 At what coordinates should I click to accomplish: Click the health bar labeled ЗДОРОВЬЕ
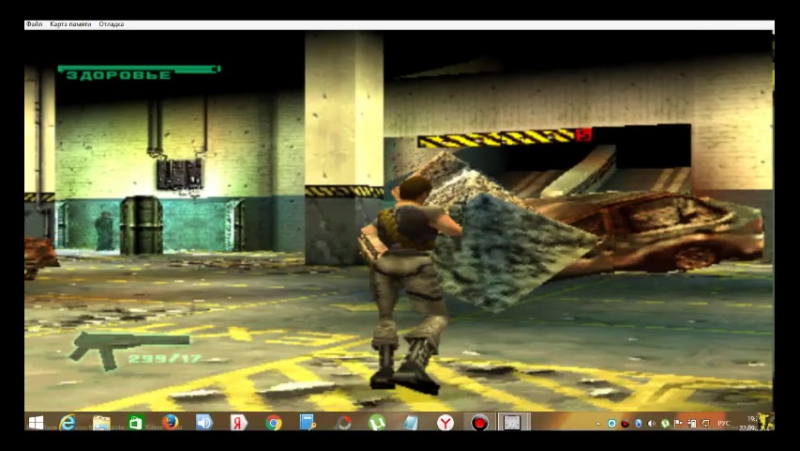pyautogui.click(x=138, y=72)
